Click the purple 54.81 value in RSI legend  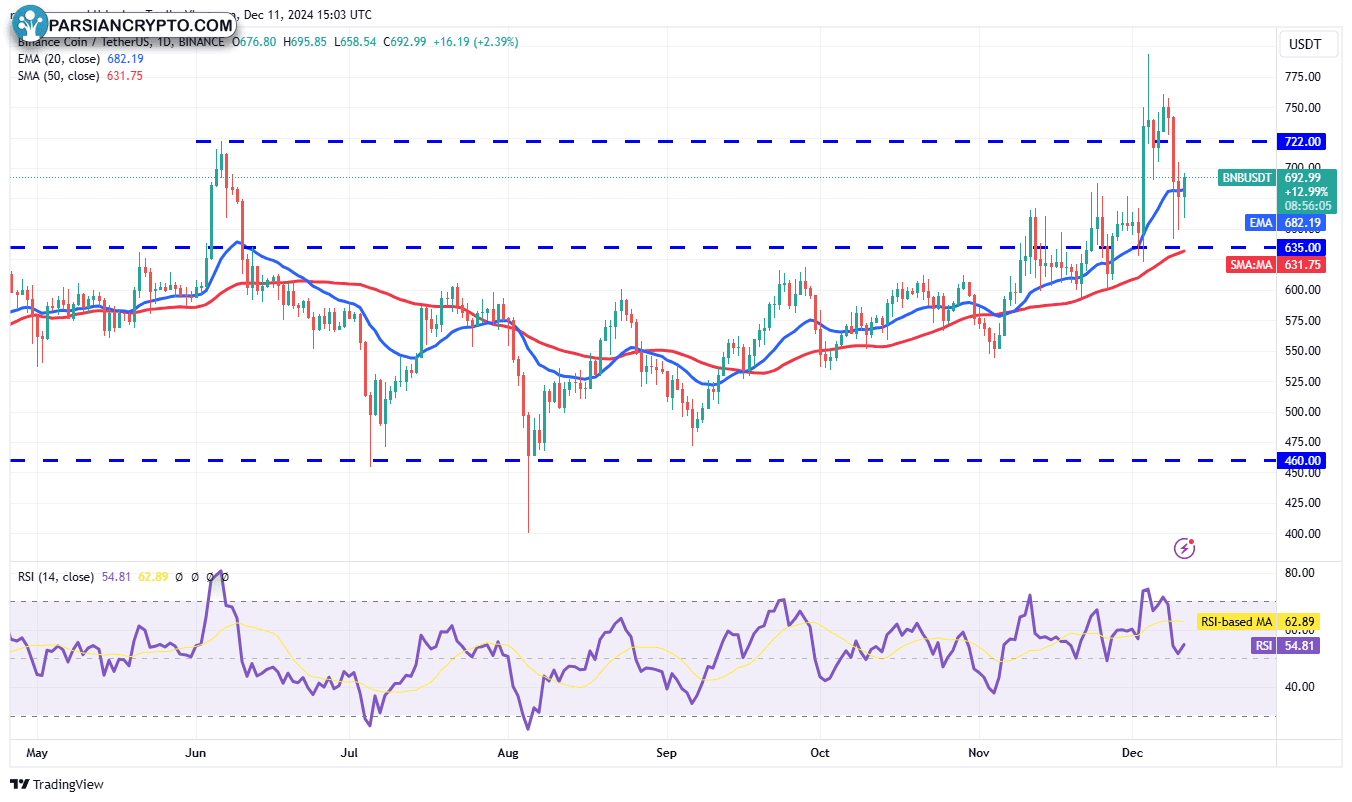pyautogui.click(x=116, y=577)
